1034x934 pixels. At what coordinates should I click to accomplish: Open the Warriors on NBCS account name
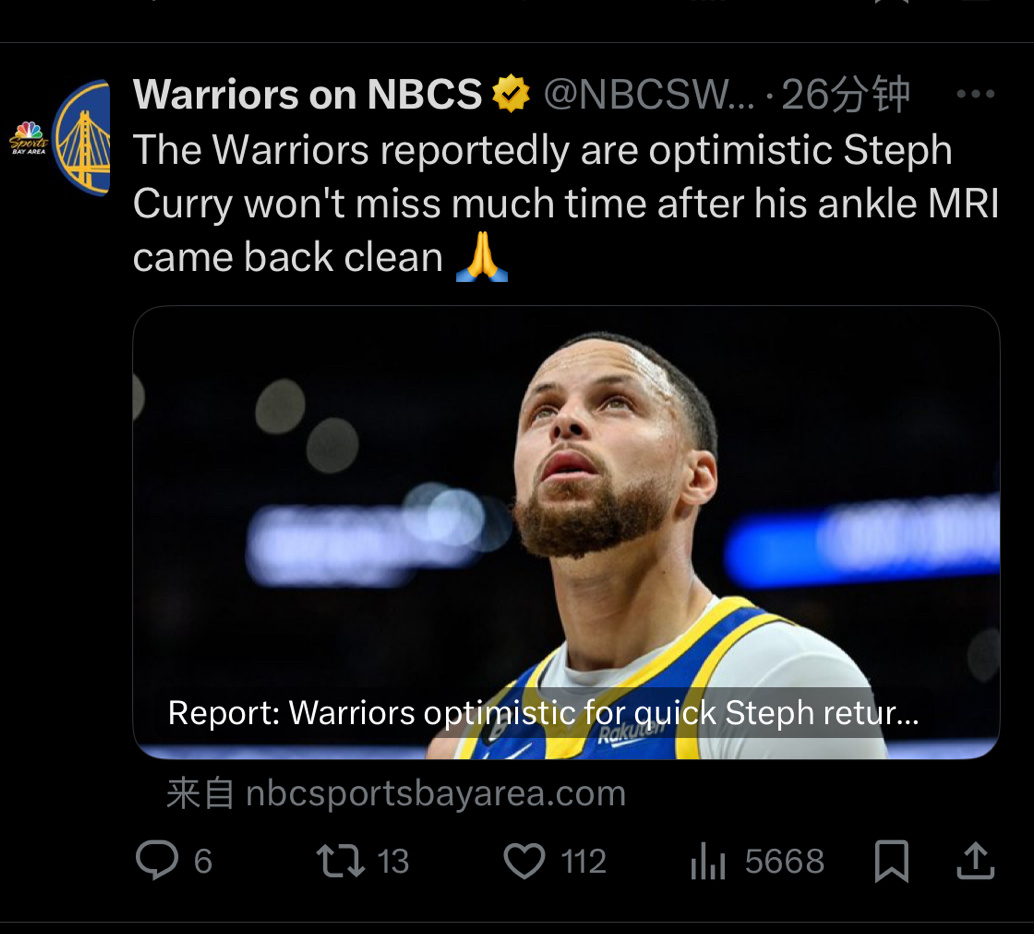click(x=308, y=95)
